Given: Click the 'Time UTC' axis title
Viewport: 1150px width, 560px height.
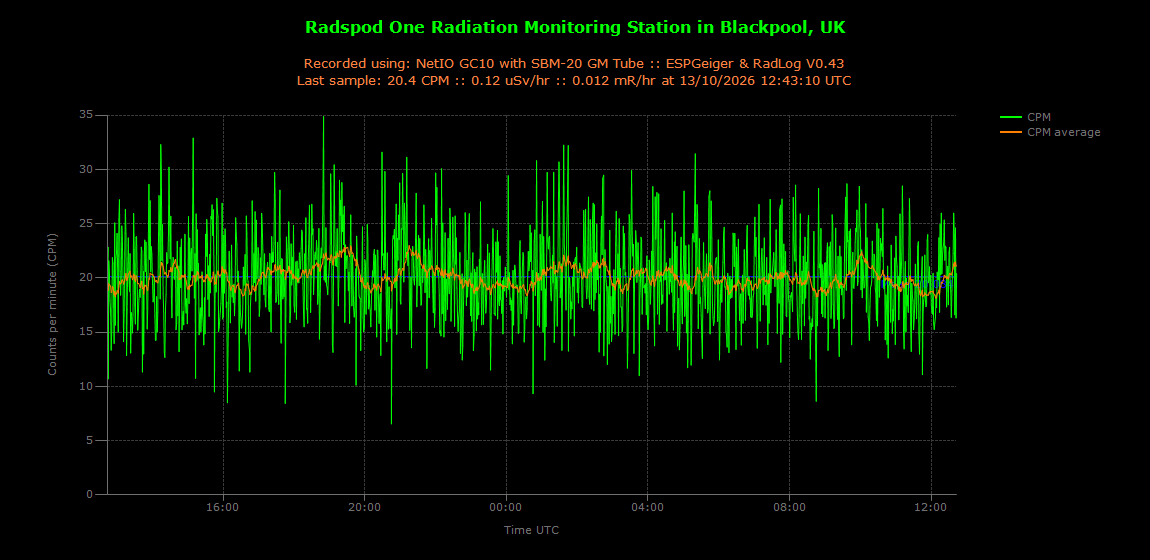Looking at the screenshot, I should click(532, 529).
